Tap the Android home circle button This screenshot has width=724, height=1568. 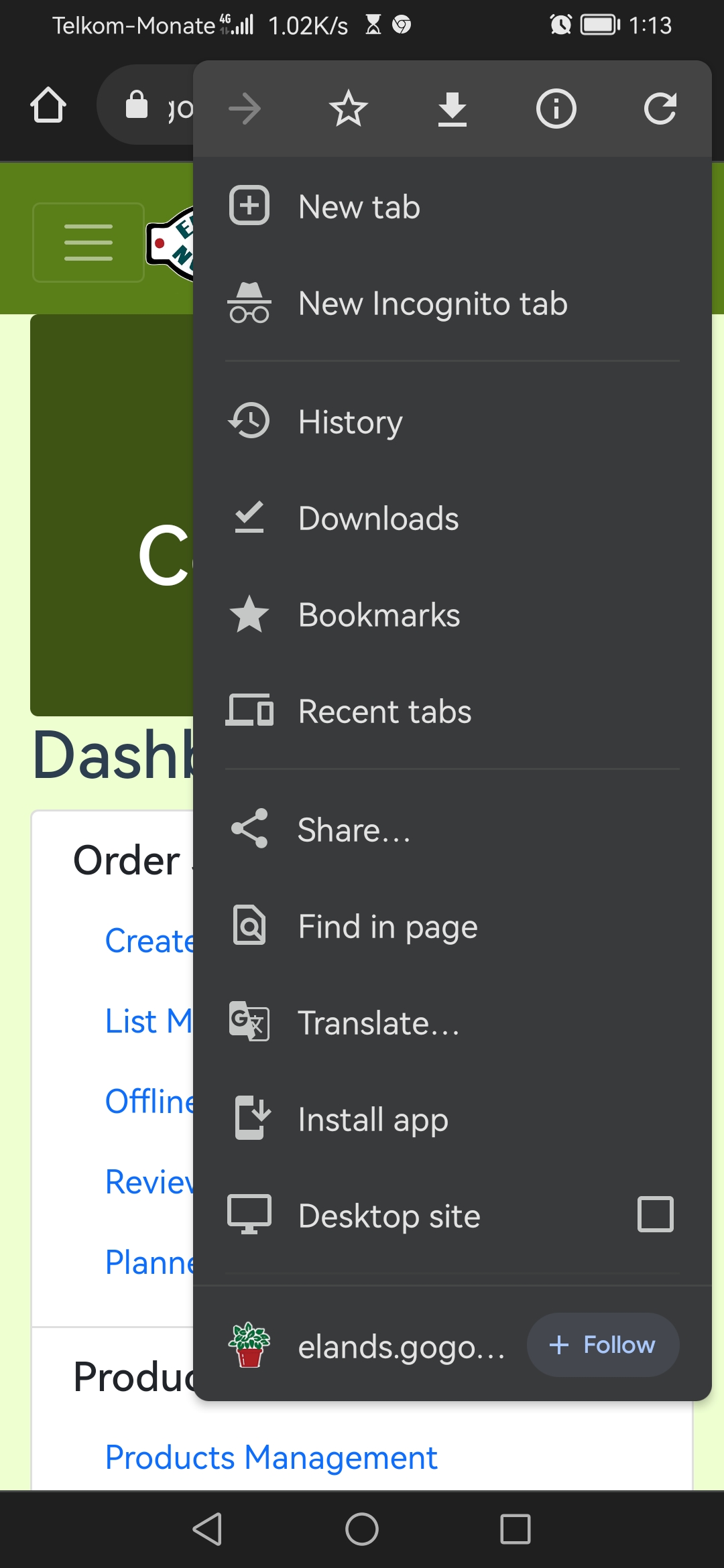[362, 1529]
